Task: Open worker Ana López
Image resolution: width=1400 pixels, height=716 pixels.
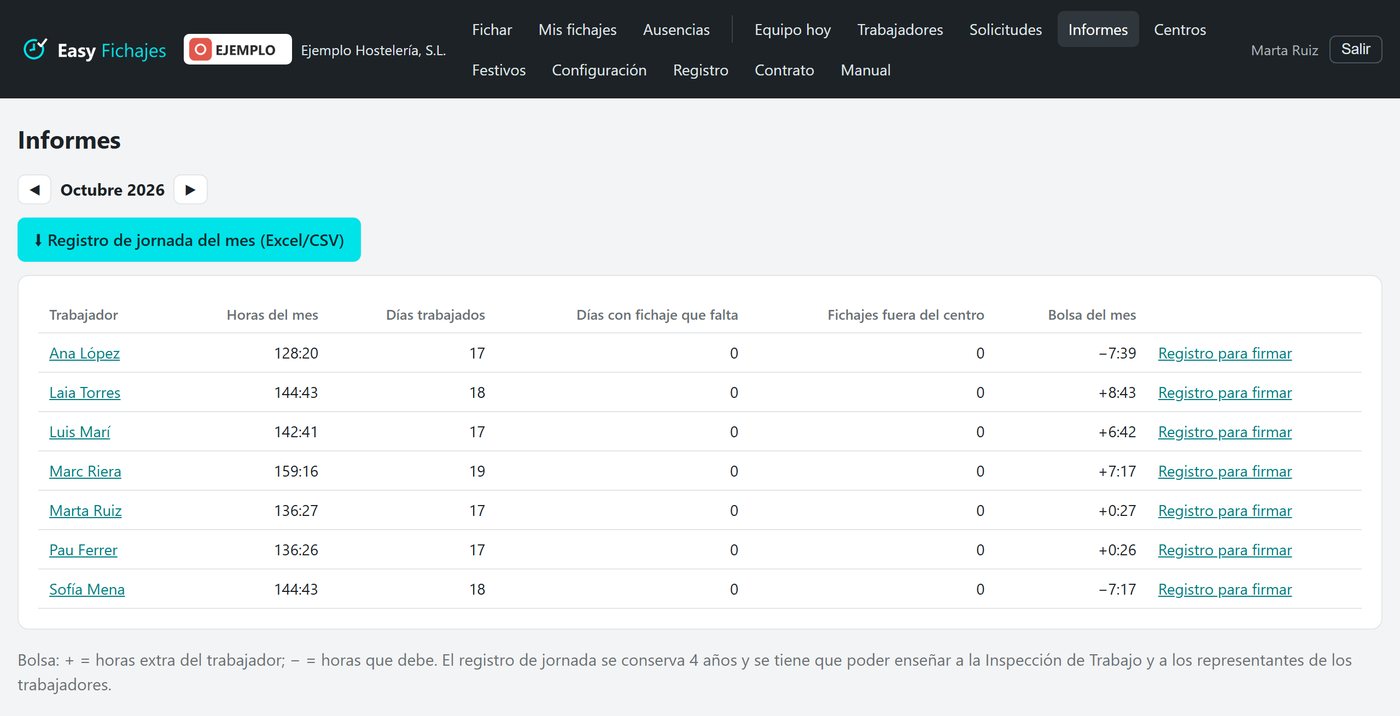Action: (x=85, y=353)
